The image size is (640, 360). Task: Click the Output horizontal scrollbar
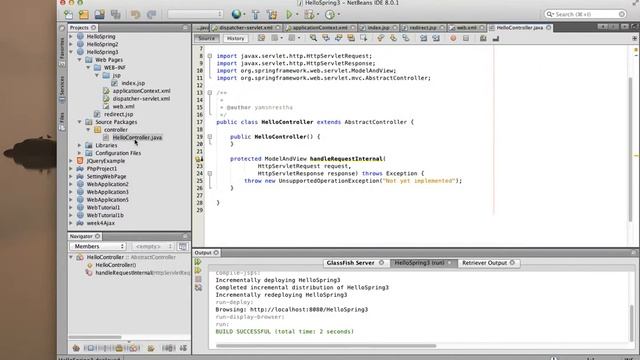pos(326,346)
